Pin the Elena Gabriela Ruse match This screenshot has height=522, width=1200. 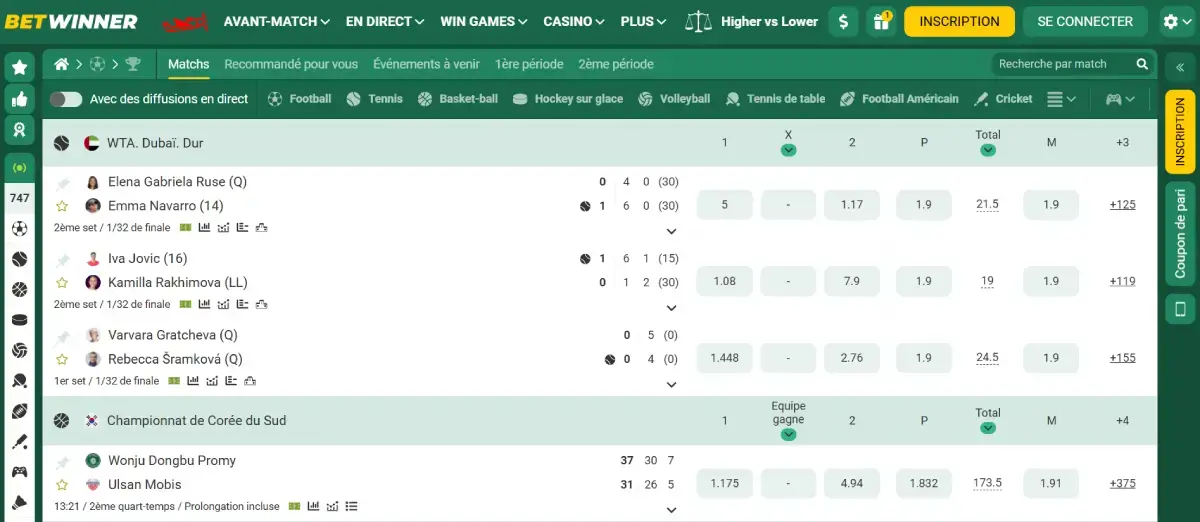click(62, 183)
